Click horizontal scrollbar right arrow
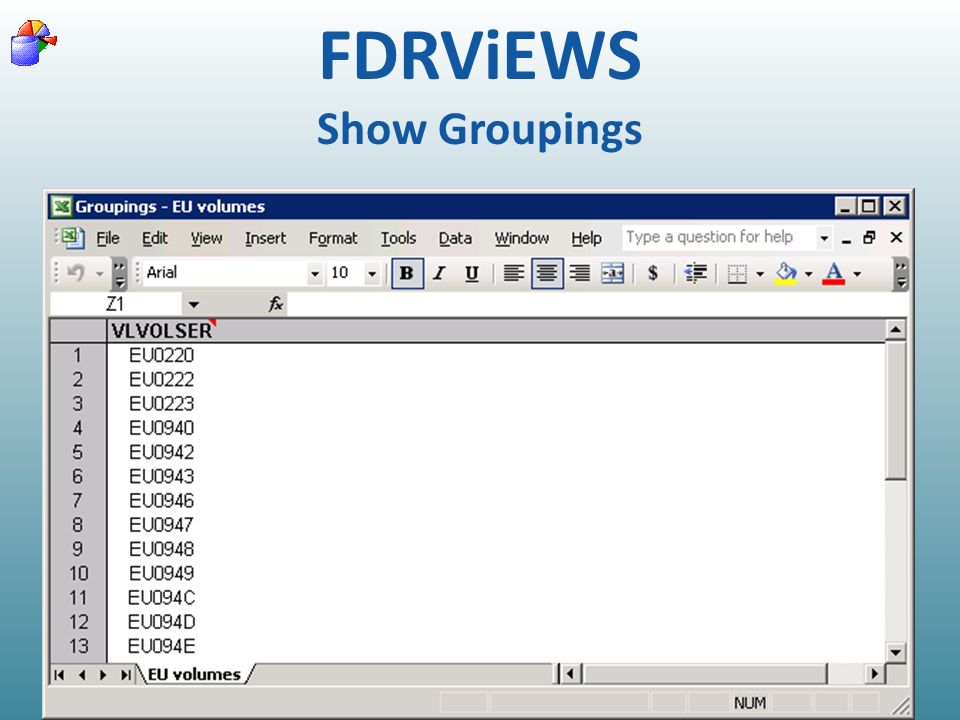Screen dimensions: 960x720 874,674
